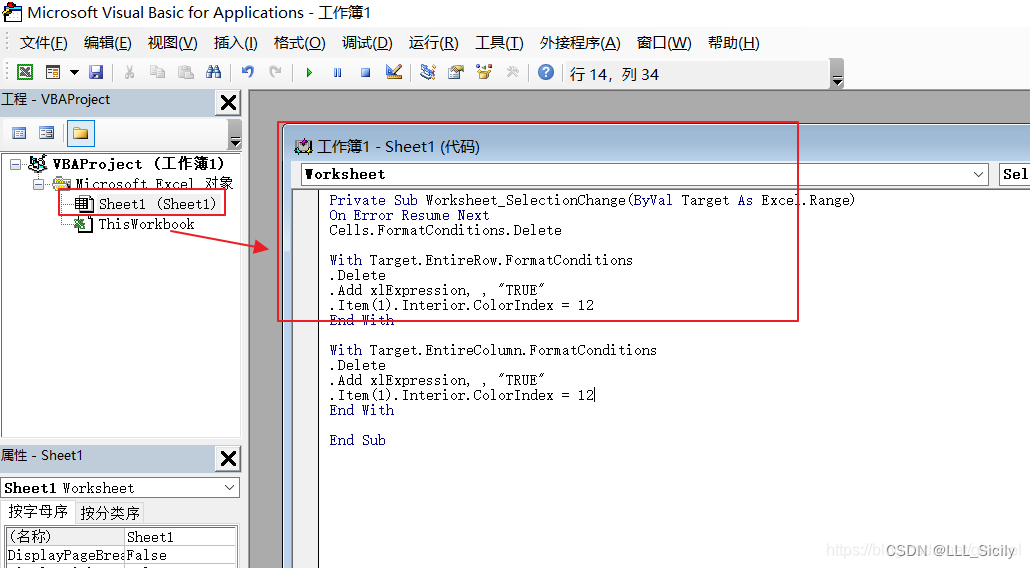Viewport: 1030px width, 568px height.
Task: Click 'With Target.EntireColumn.FormatConditions' line
Action: (x=493, y=351)
